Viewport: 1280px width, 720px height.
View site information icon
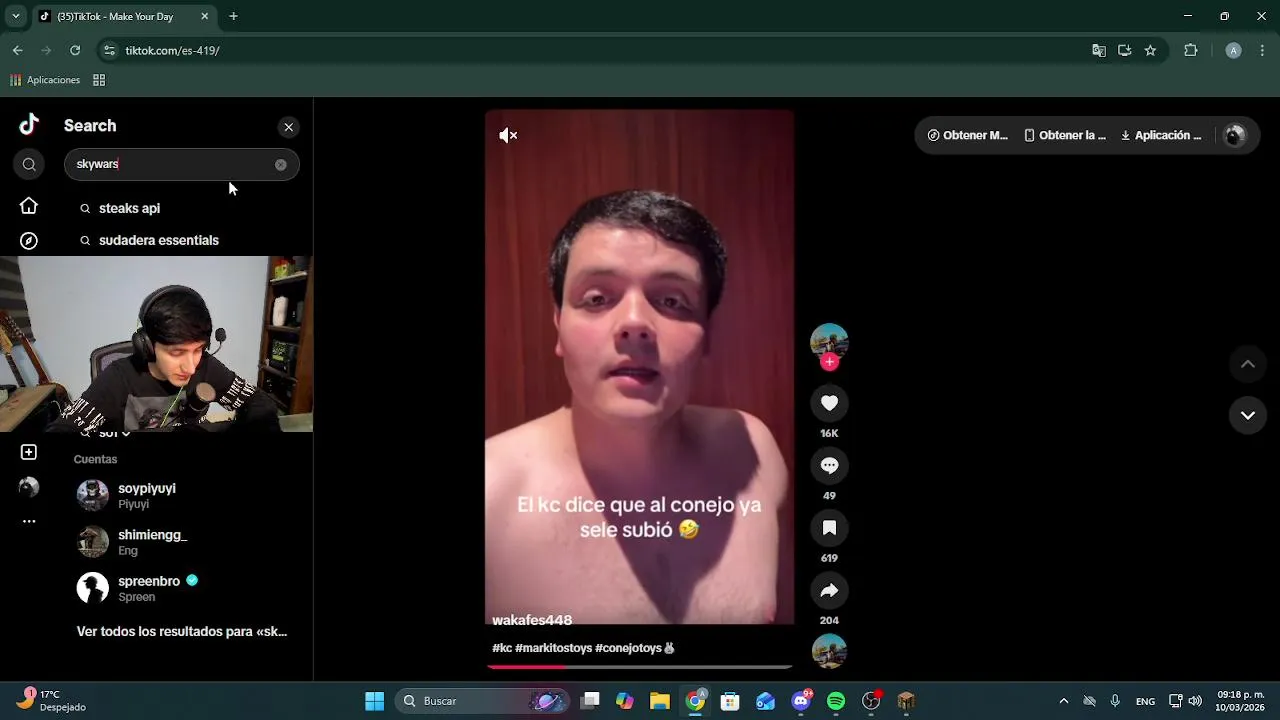tap(109, 50)
